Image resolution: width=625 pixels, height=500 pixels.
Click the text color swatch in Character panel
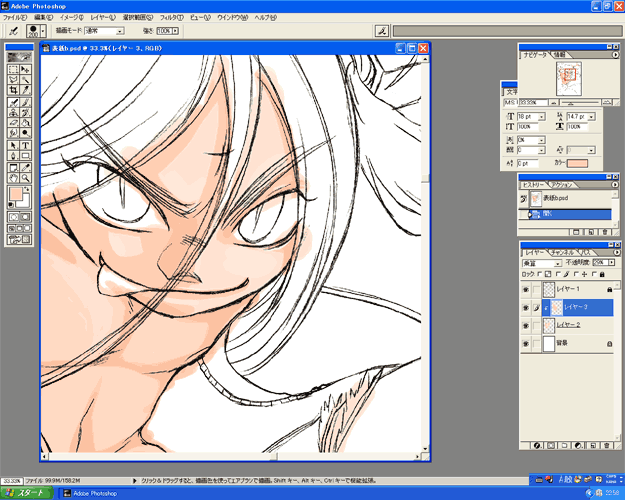[x=578, y=163]
